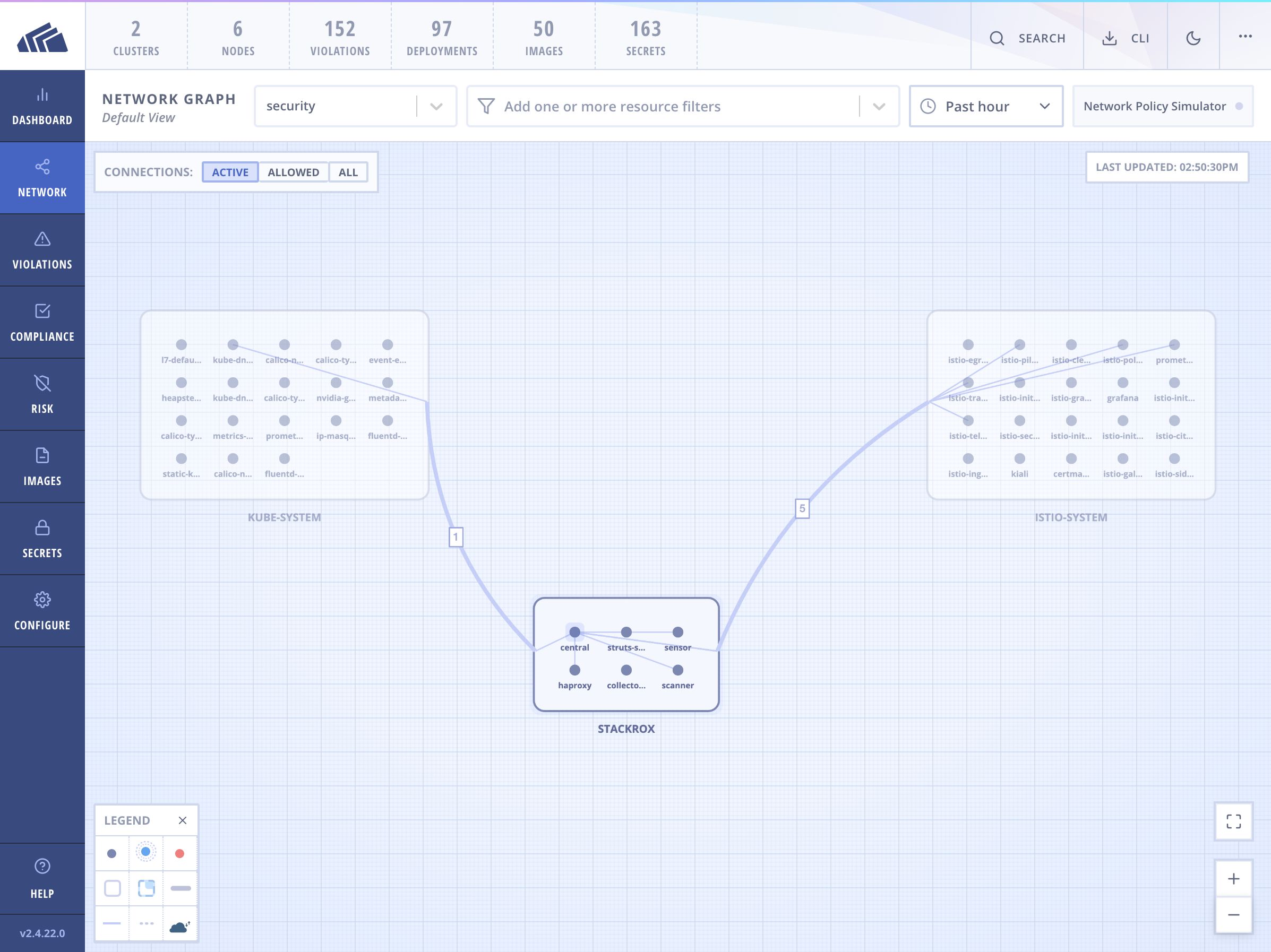This screenshot has height=952, width=1271.
Task: Click the STACKROX namespace label
Action: coord(626,729)
